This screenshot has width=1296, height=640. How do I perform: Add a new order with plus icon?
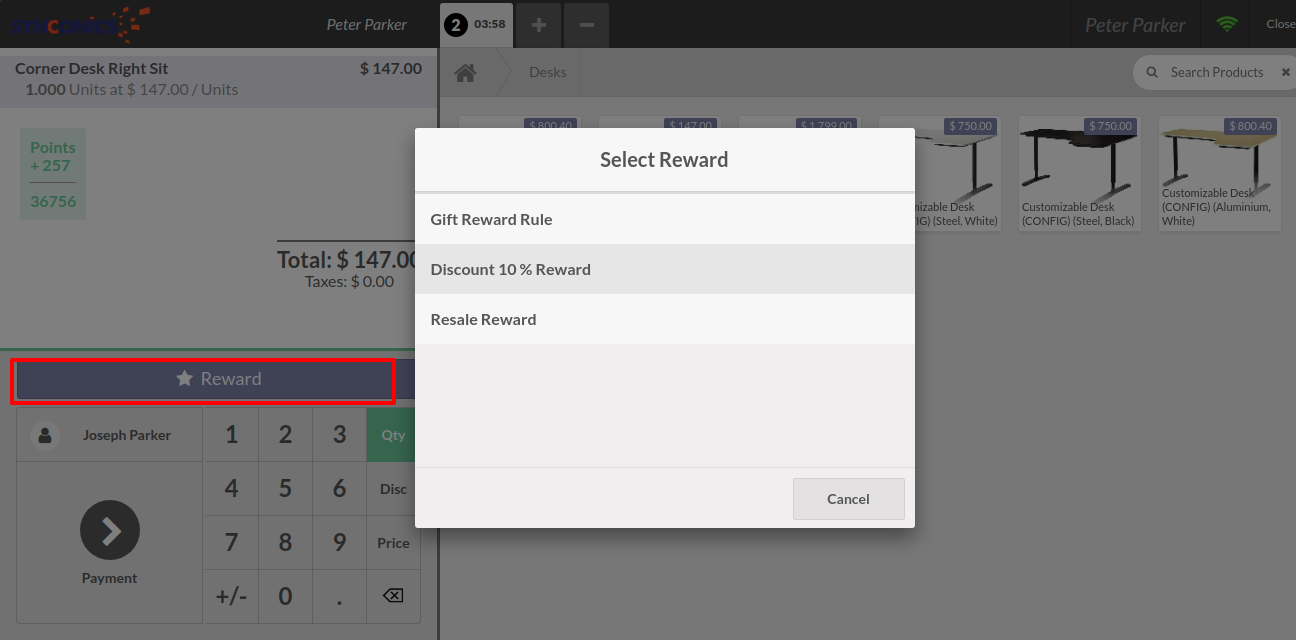538,25
